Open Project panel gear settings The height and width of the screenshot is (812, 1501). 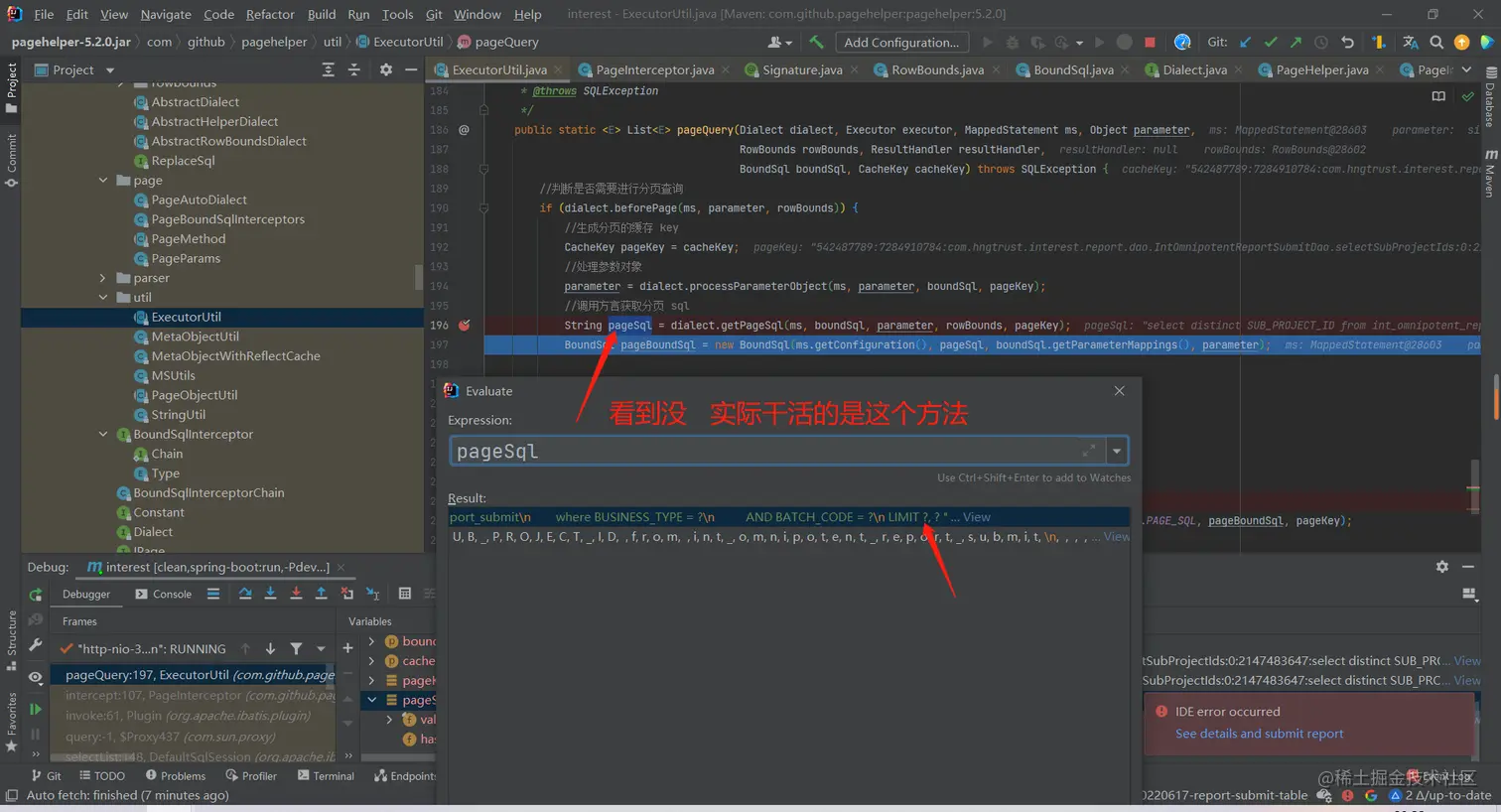[x=386, y=69]
